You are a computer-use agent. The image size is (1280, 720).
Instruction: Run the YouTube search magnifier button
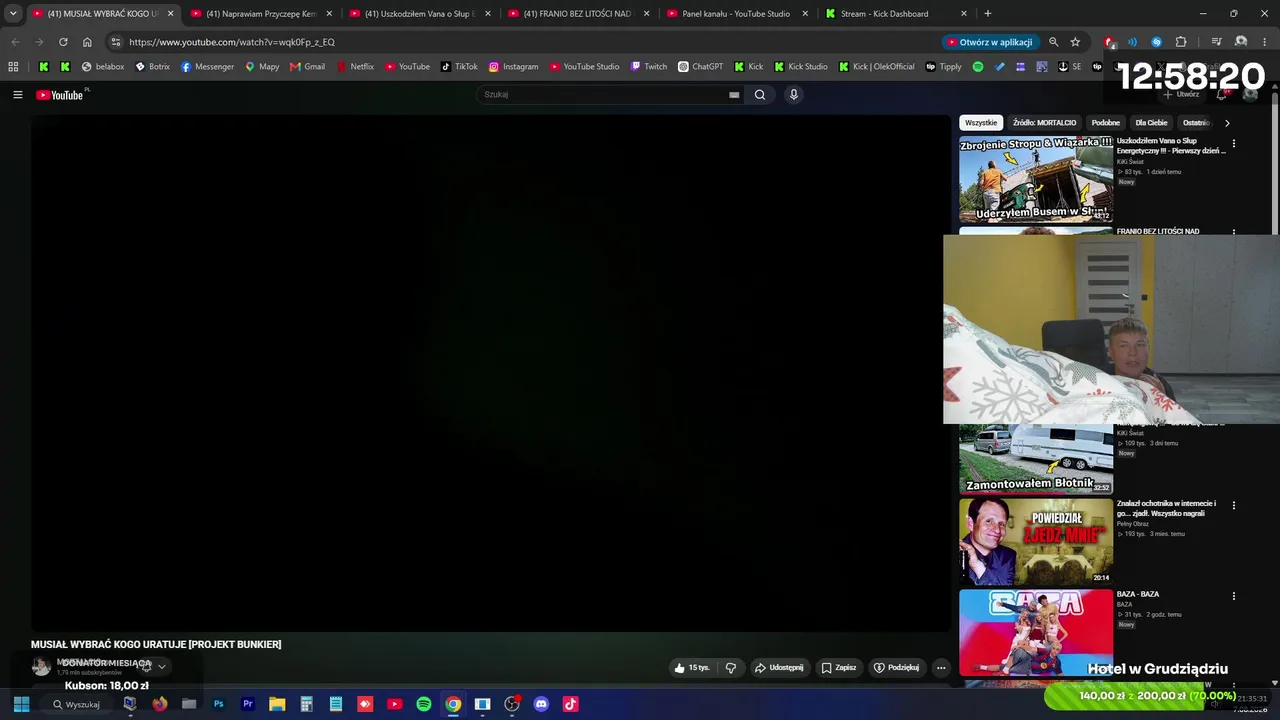click(x=760, y=95)
